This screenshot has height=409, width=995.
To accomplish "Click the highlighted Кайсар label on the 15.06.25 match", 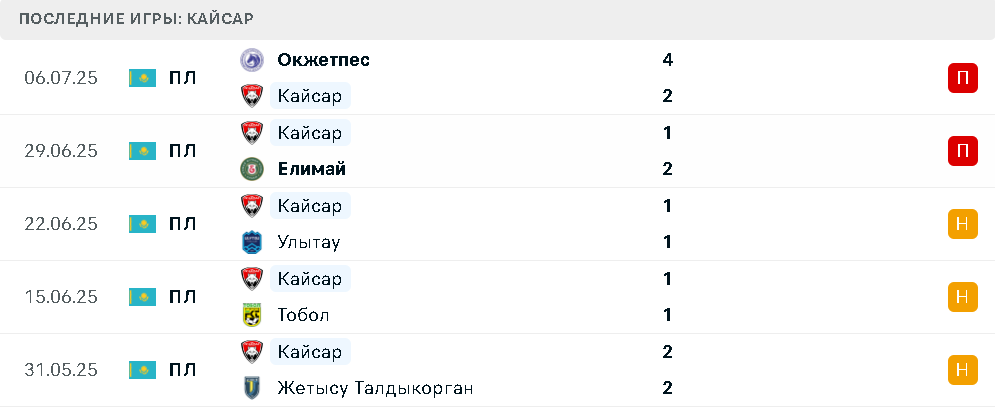I will [x=310, y=278].
